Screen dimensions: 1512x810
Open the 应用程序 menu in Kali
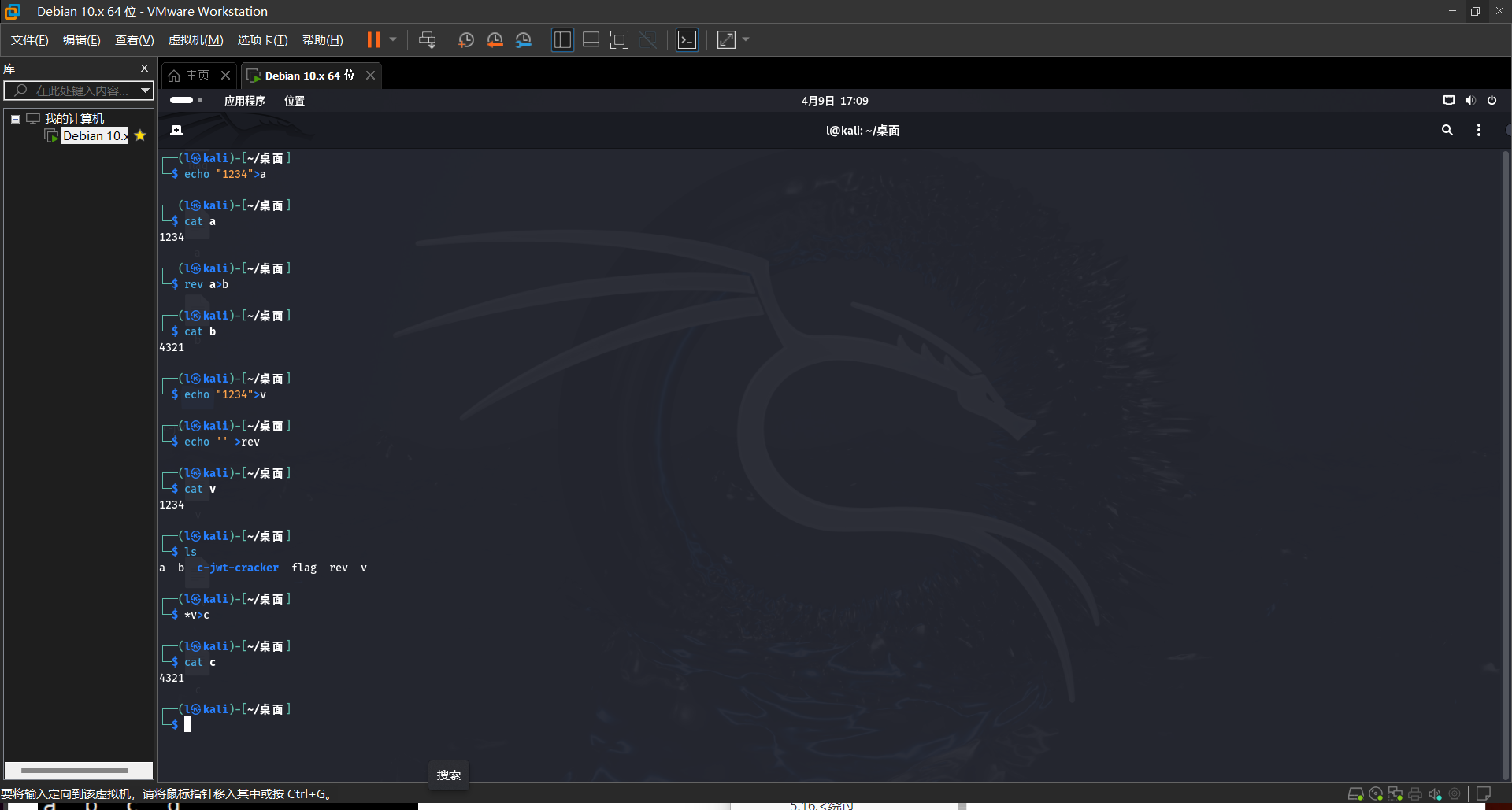[244, 101]
